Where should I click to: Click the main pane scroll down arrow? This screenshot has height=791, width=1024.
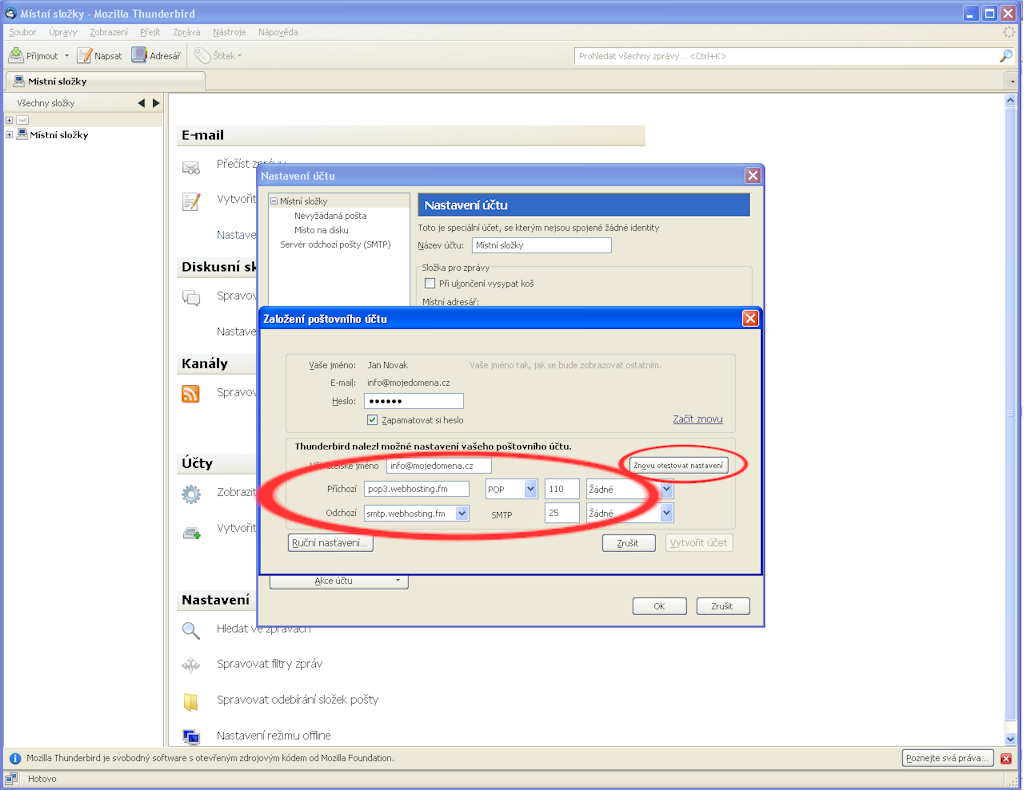tap(1010, 739)
